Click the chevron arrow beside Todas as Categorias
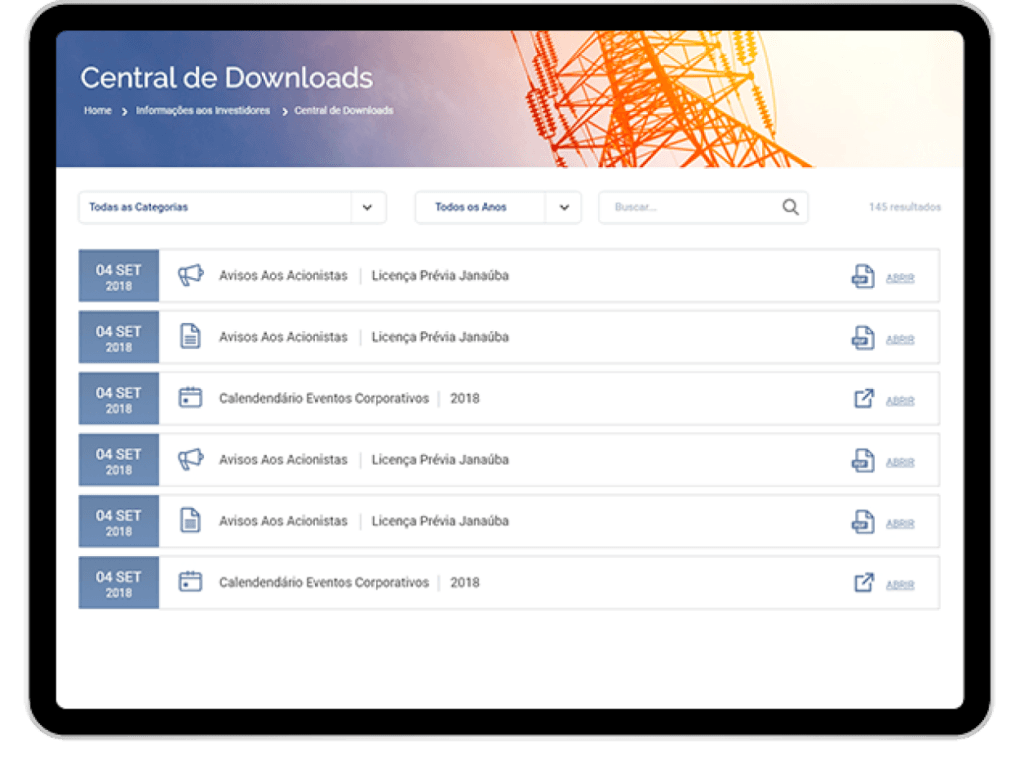The image size is (1024, 778). pyautogui.click(x=367, y=207)
